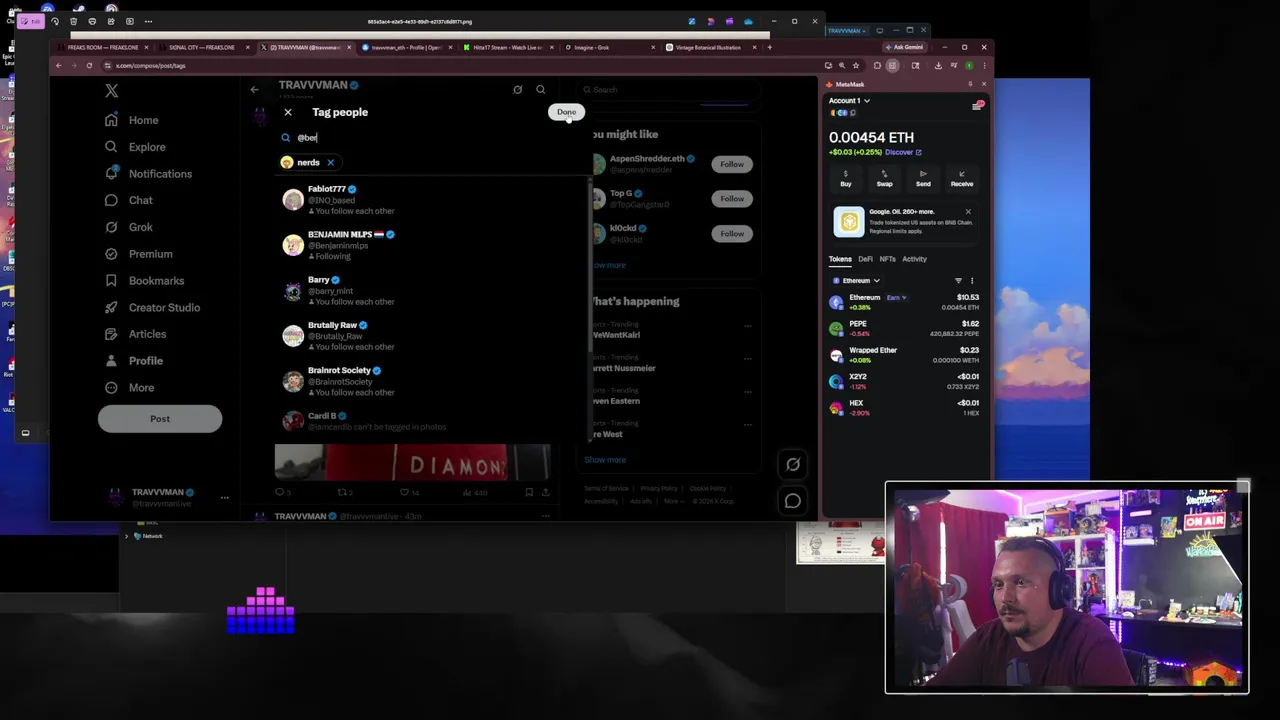Switch to the Imagine - Grok tab
Viewport: 1280px width, 720px height.
(x=608, y=48)
